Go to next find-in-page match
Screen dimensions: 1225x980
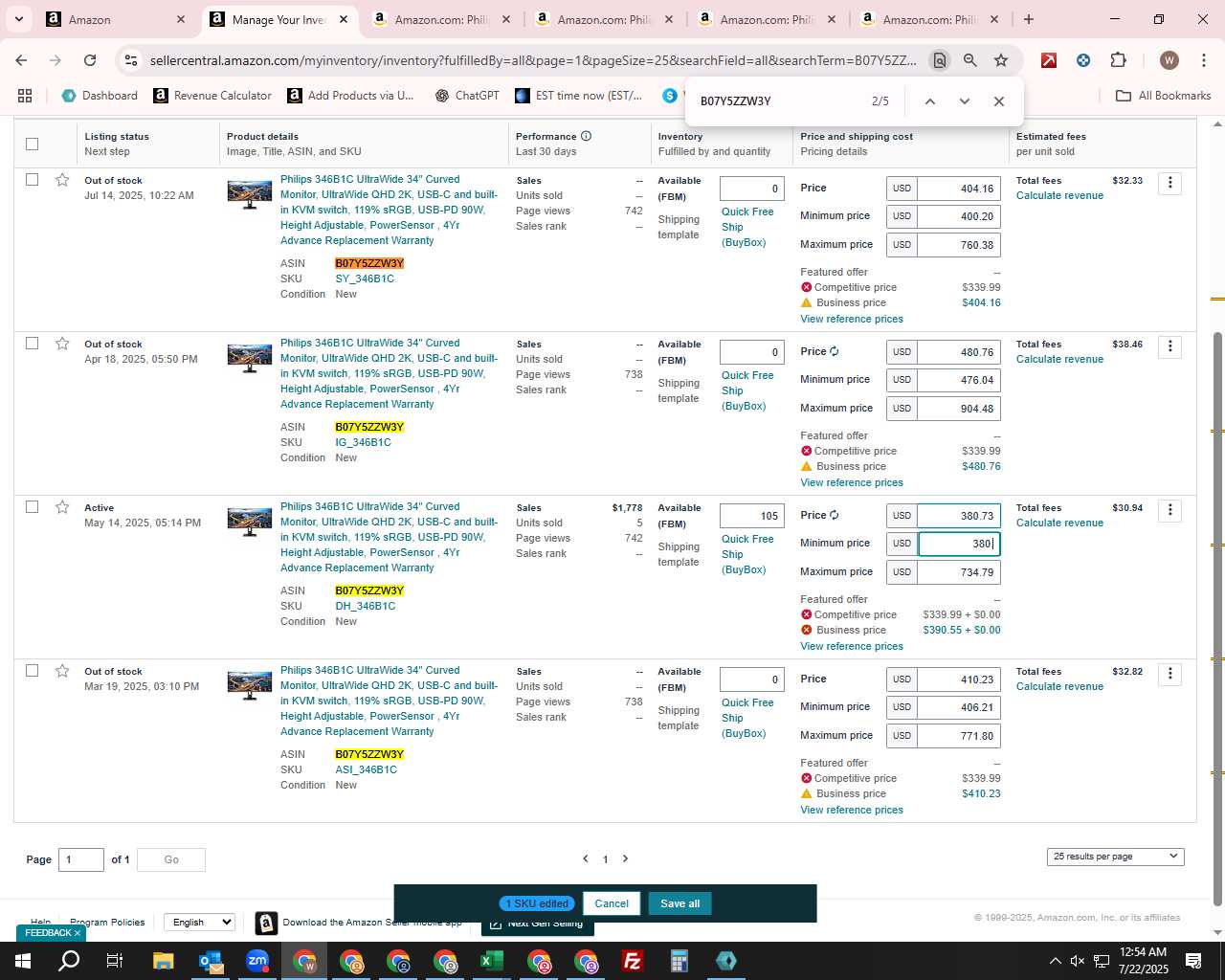[964, 101]
